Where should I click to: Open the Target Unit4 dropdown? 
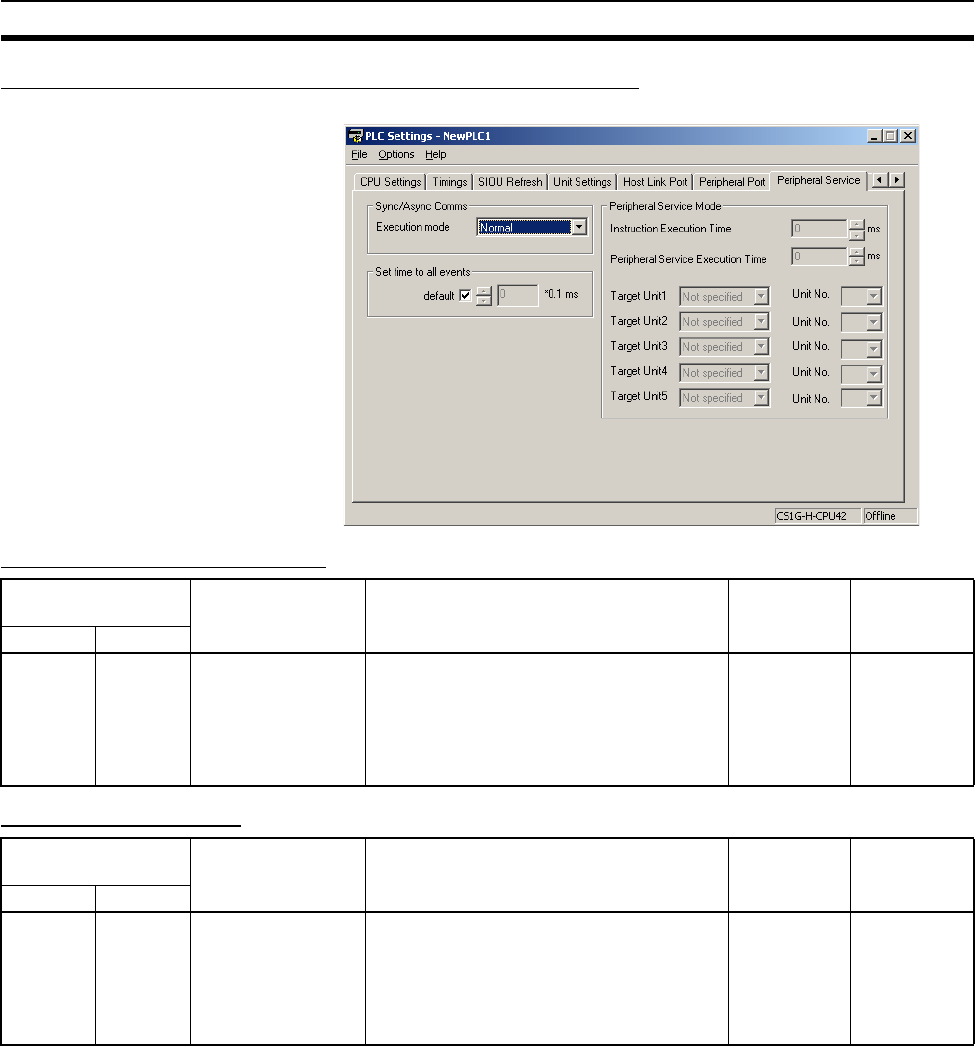tap(724, 372)
